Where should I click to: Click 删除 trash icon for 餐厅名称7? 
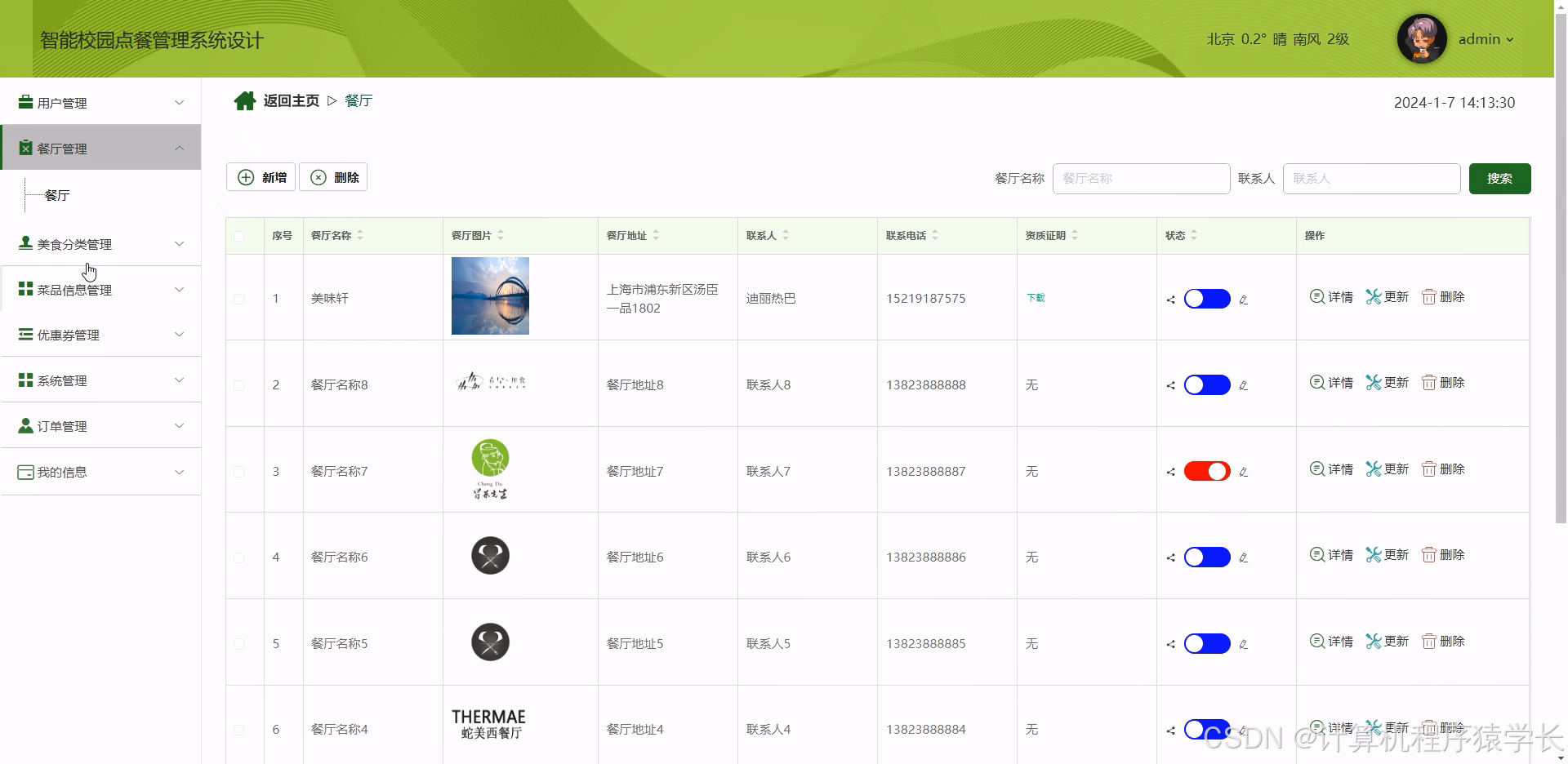(x=1443, y=469)
